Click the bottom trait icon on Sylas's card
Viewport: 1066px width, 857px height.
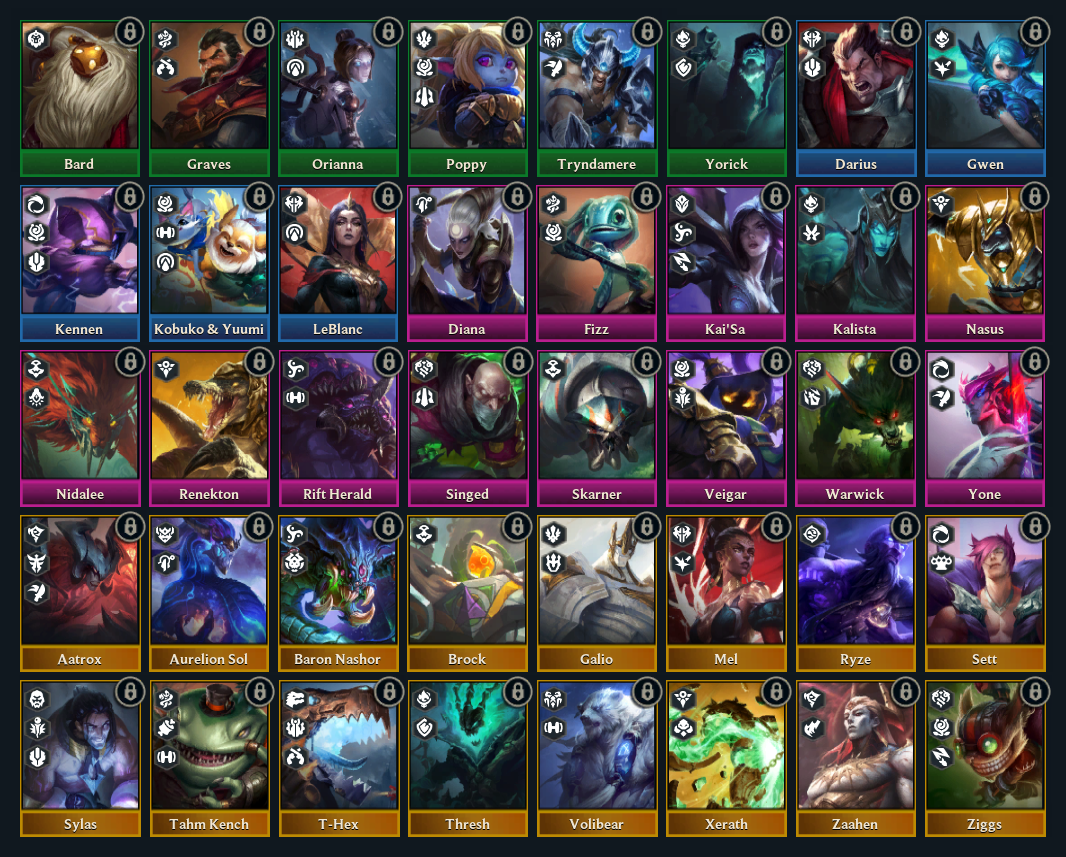point(37,757)
